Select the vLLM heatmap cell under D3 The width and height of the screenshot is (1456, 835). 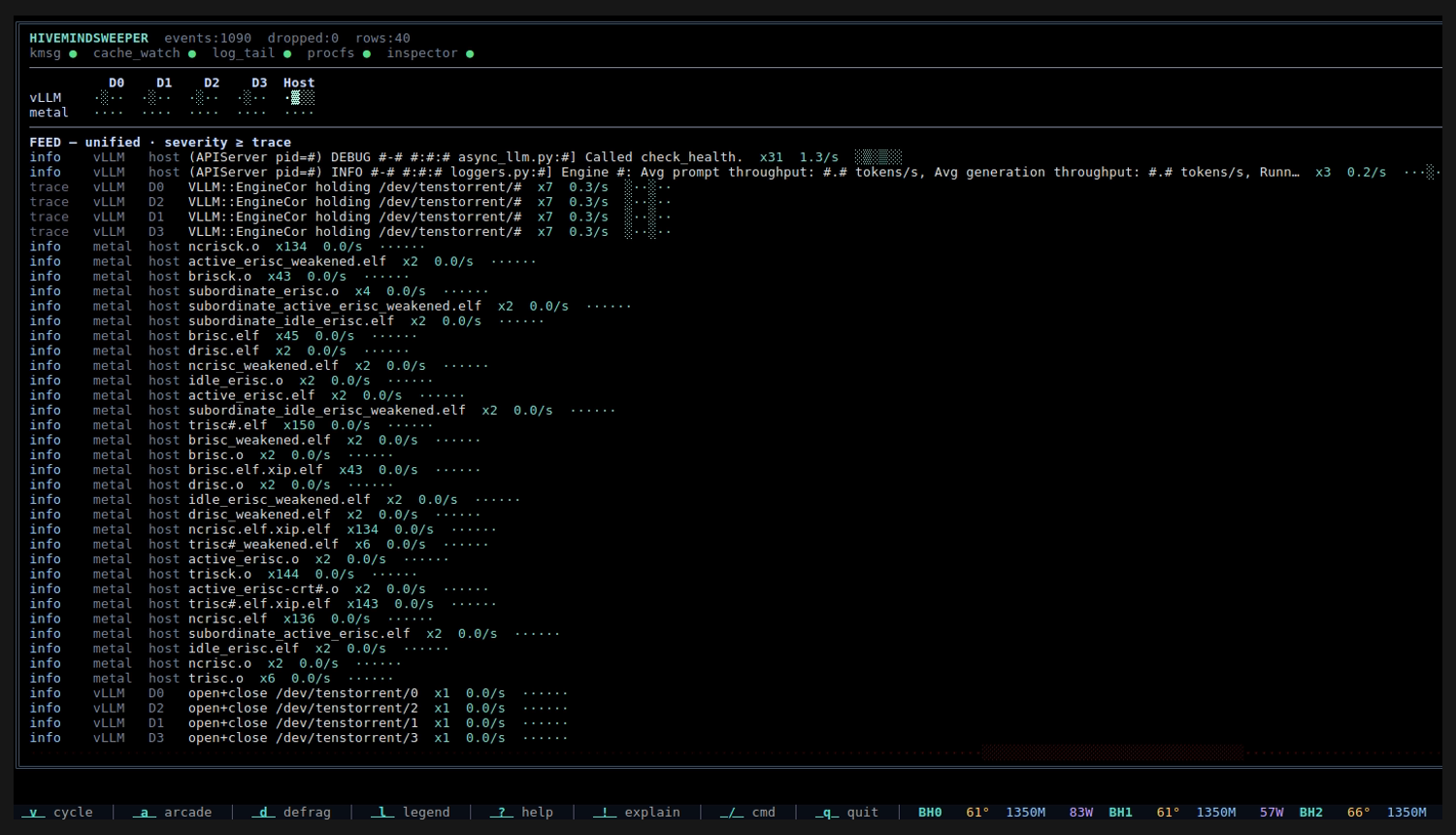[x=251, y=98]
